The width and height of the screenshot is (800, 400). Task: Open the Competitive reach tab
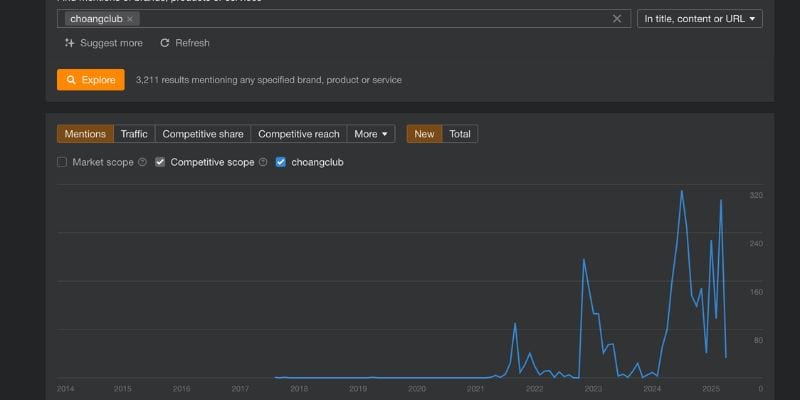click(x=298, y=134)
